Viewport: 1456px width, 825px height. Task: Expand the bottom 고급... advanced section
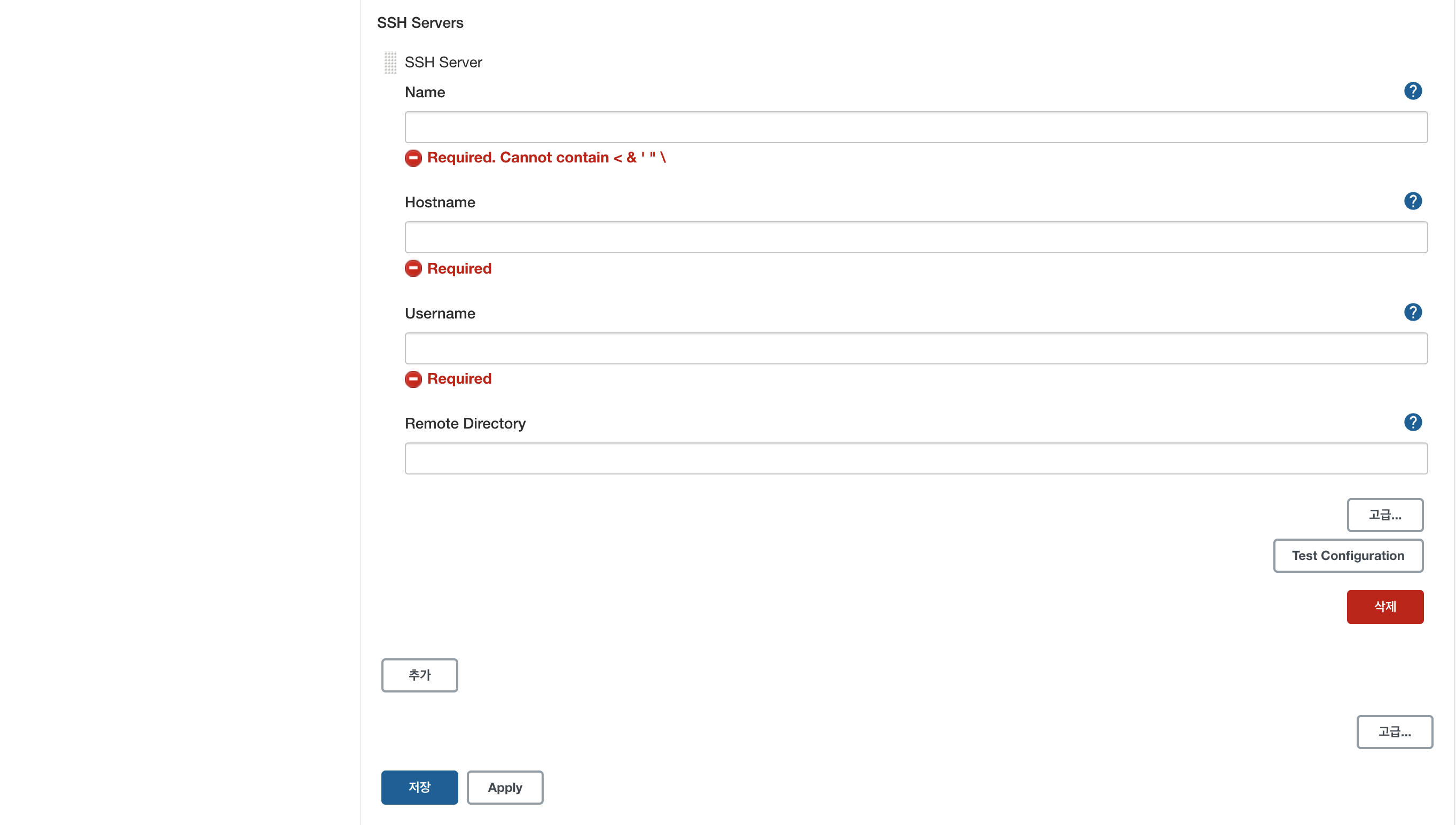pyautogui.click(x=1394, y=732)
